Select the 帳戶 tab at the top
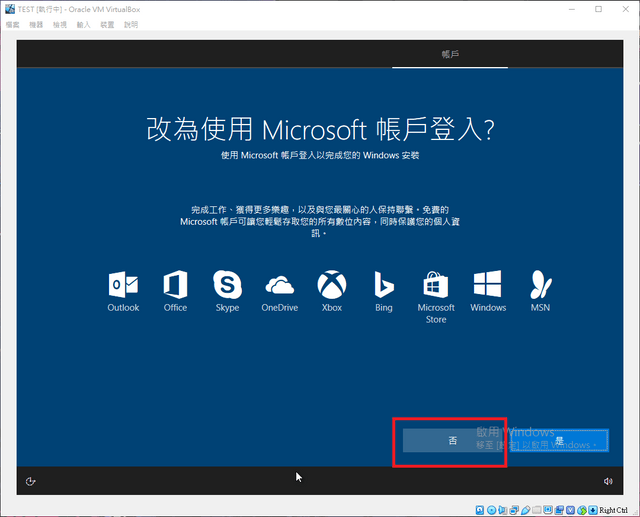The width and height of the screenshot is (640, 517). (450, 54)
